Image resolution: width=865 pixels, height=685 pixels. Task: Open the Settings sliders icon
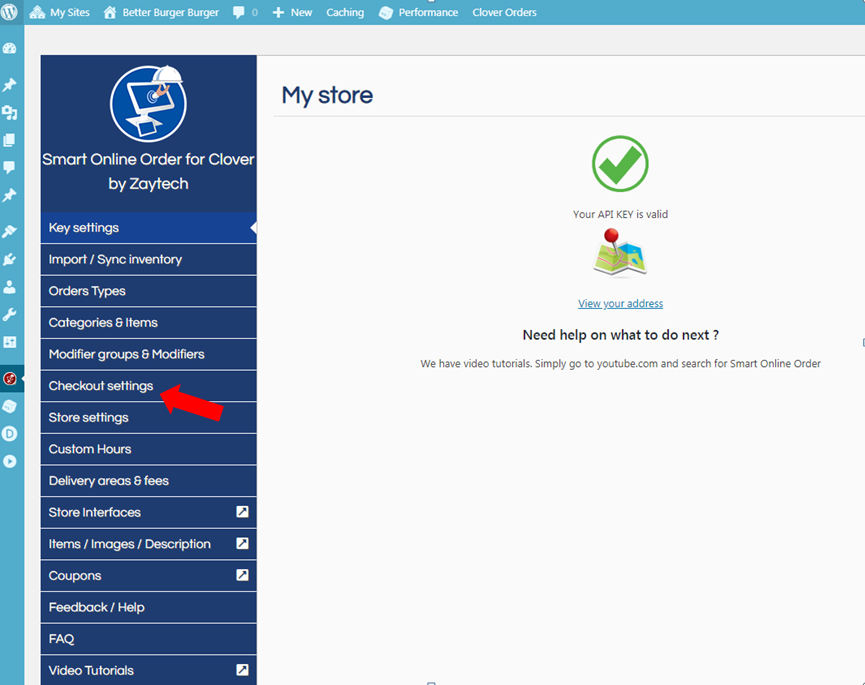click(9, 342)
